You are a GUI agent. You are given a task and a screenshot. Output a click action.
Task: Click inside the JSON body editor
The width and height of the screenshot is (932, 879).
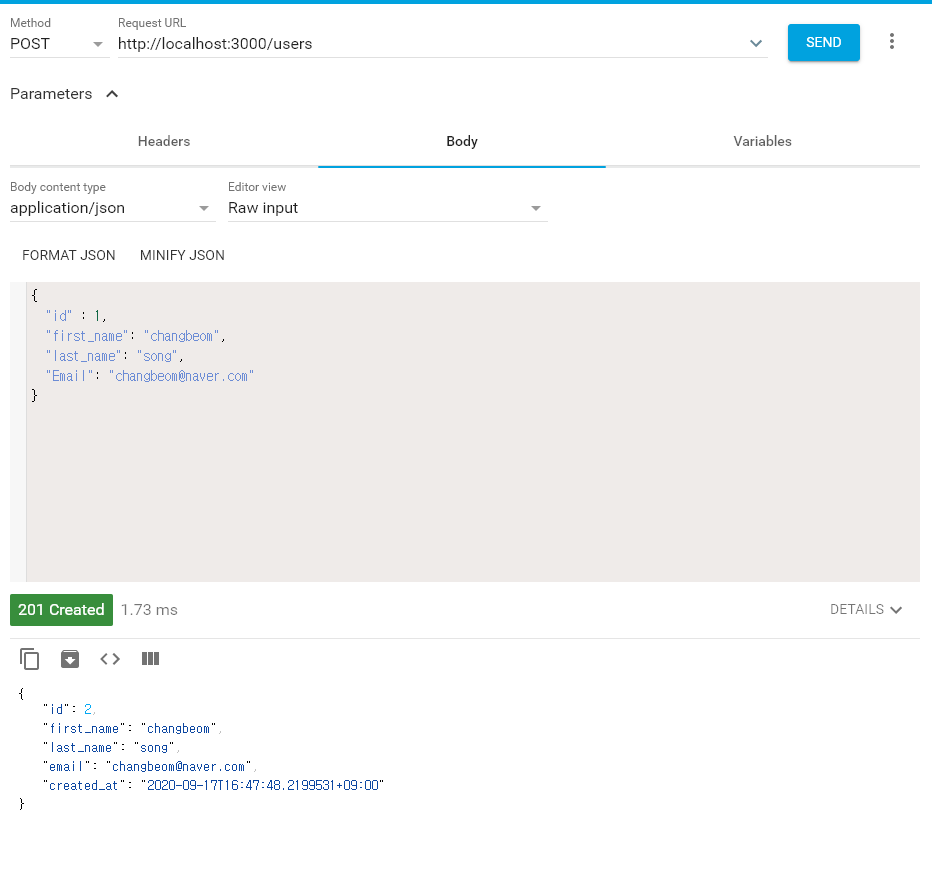click(473, 431)
